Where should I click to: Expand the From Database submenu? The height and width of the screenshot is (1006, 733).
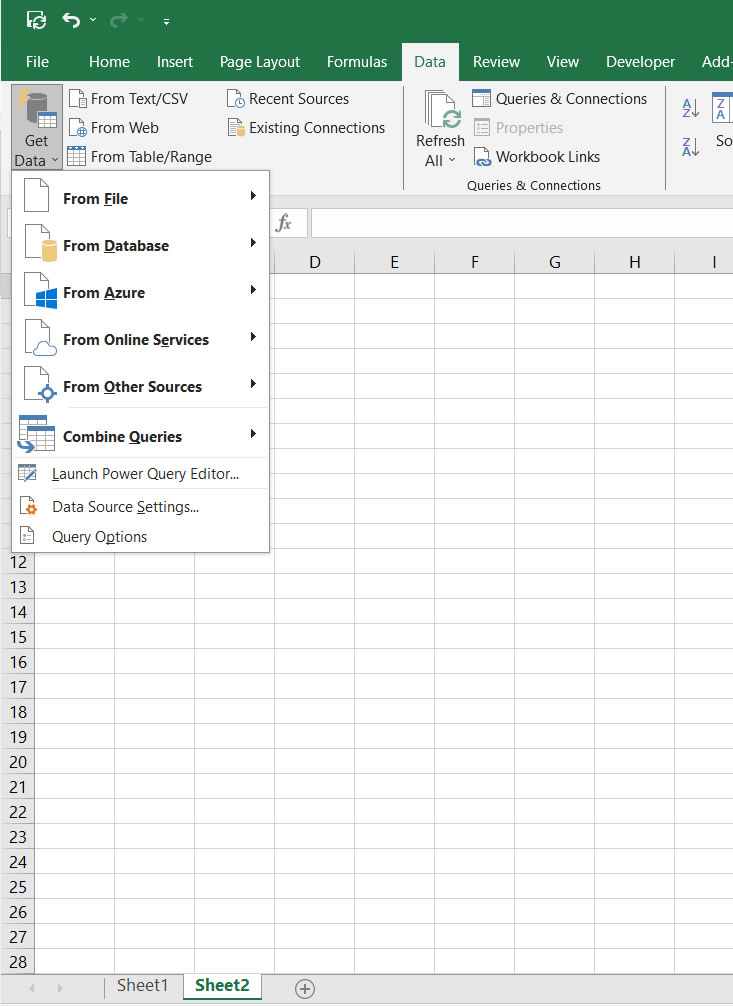tap(140, 244)
